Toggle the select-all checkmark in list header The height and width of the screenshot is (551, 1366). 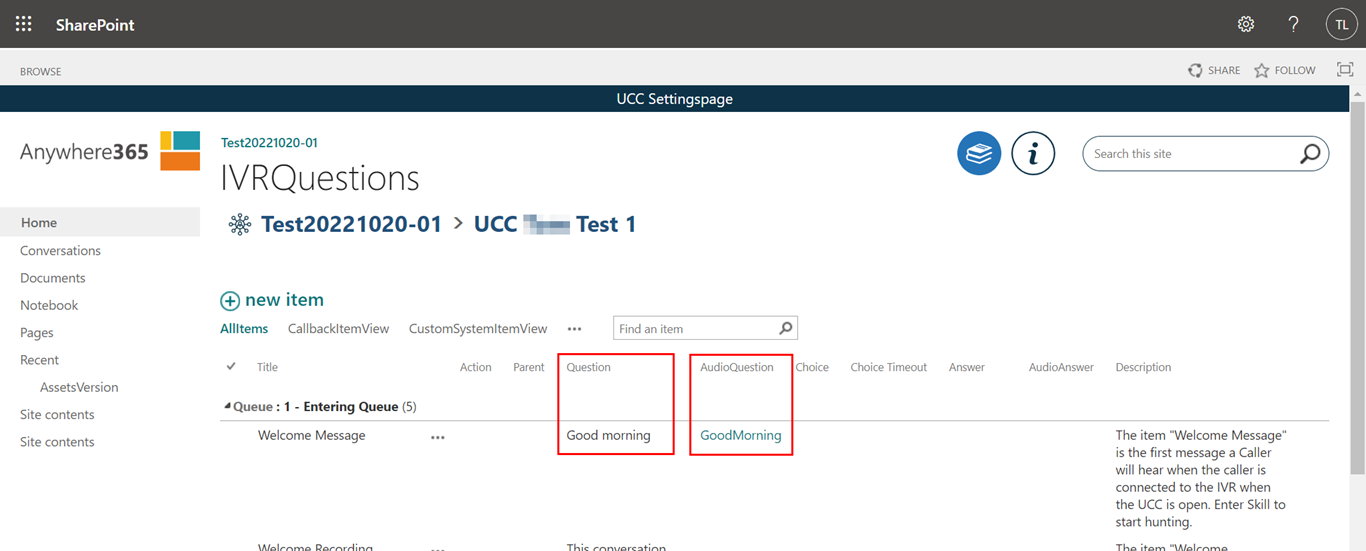[232, 367]
